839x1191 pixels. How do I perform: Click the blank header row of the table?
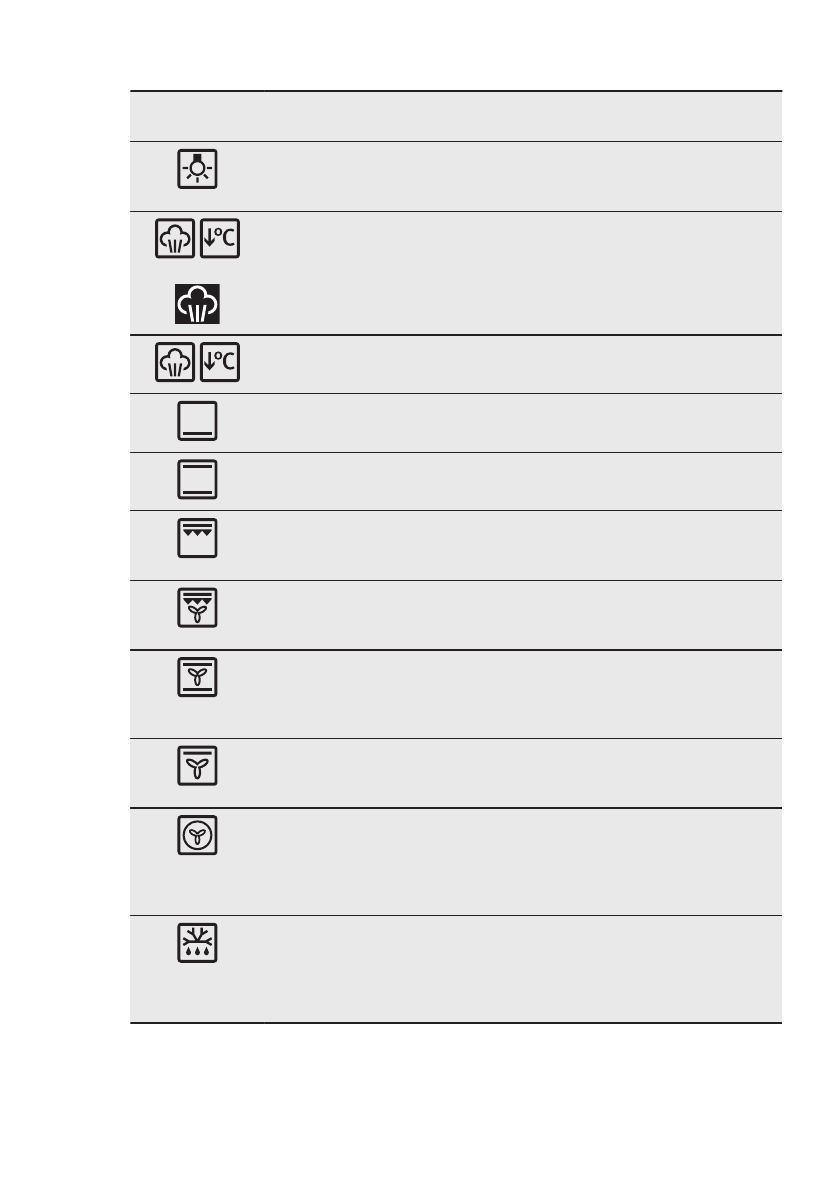pos(455,116)
